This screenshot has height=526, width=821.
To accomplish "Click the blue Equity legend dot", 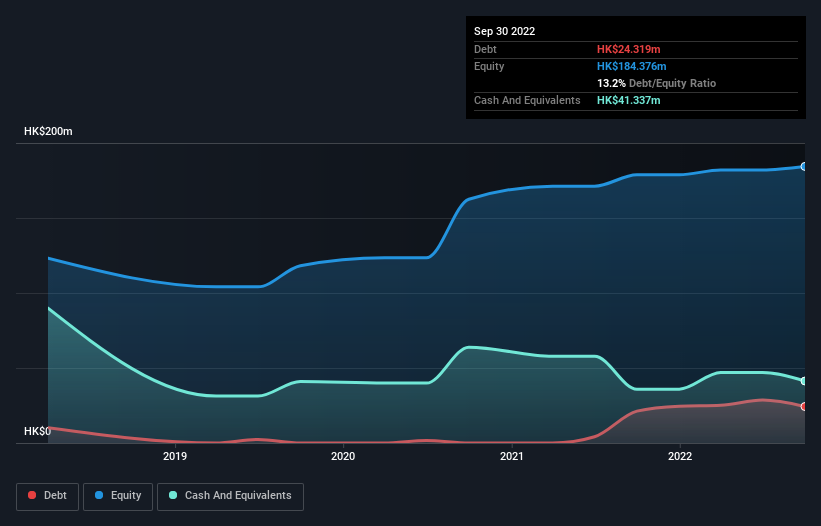I will tap(99, 495).
